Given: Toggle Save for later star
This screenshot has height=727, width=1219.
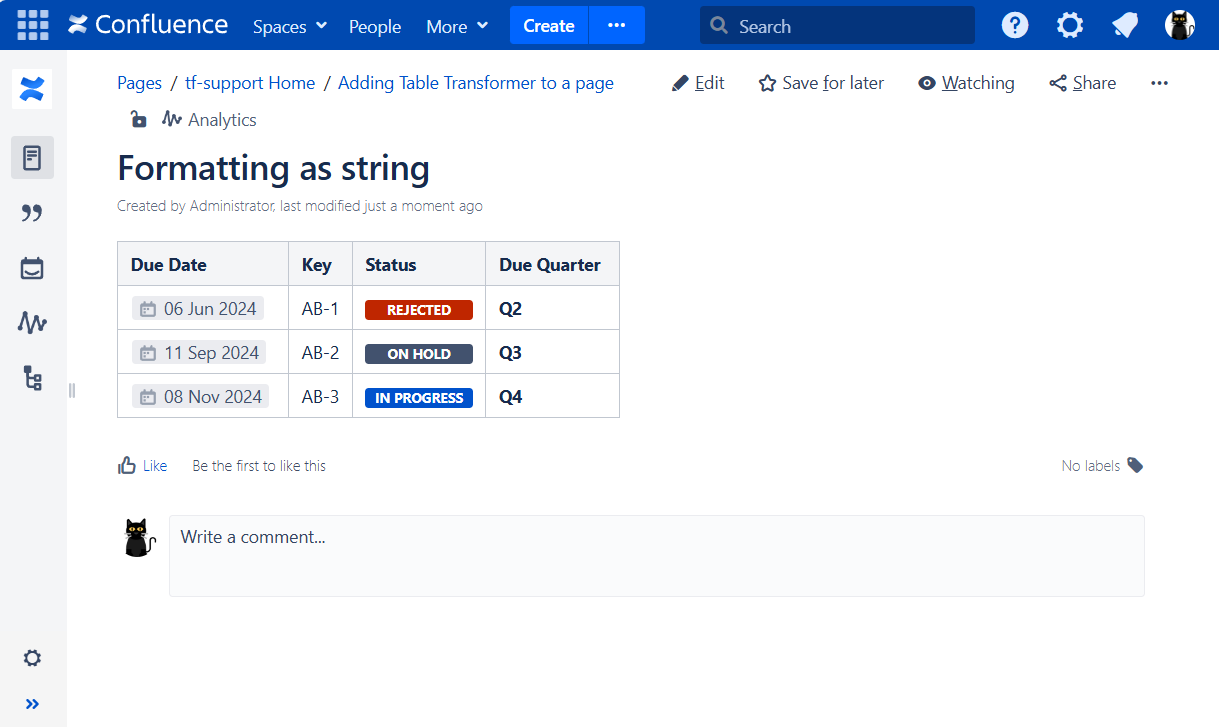Looking at the screenshot, I should coord(821,83).
